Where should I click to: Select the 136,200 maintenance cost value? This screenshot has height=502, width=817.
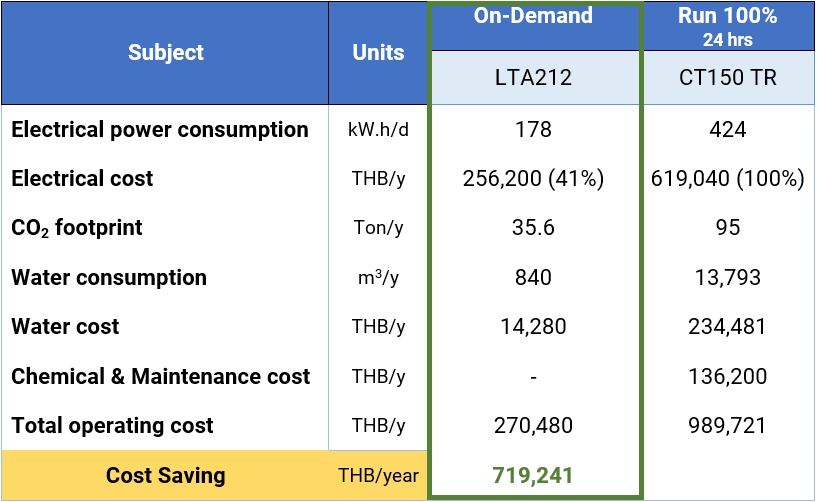coord(728,377)
